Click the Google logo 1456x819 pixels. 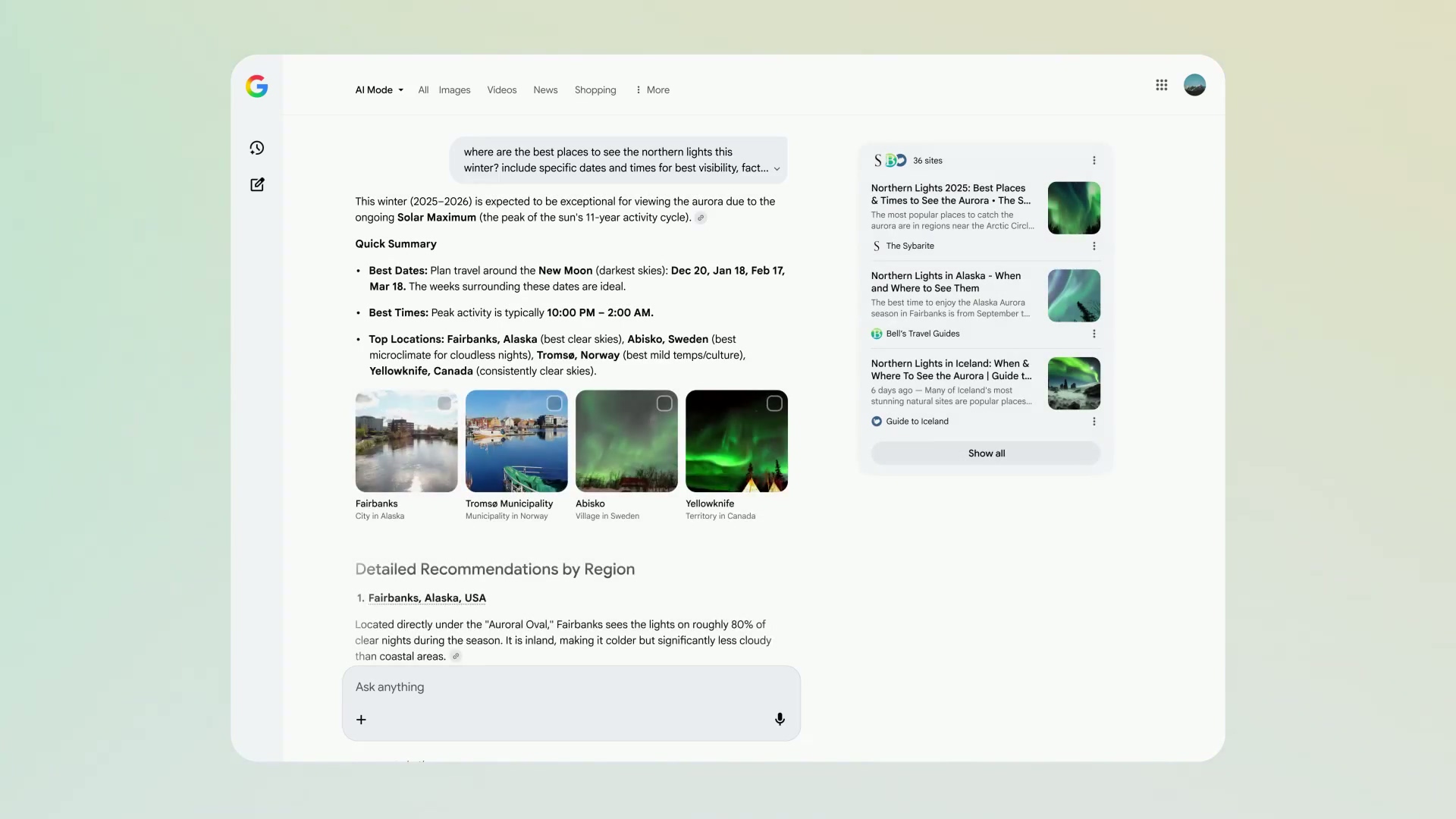tap(257, 86)
